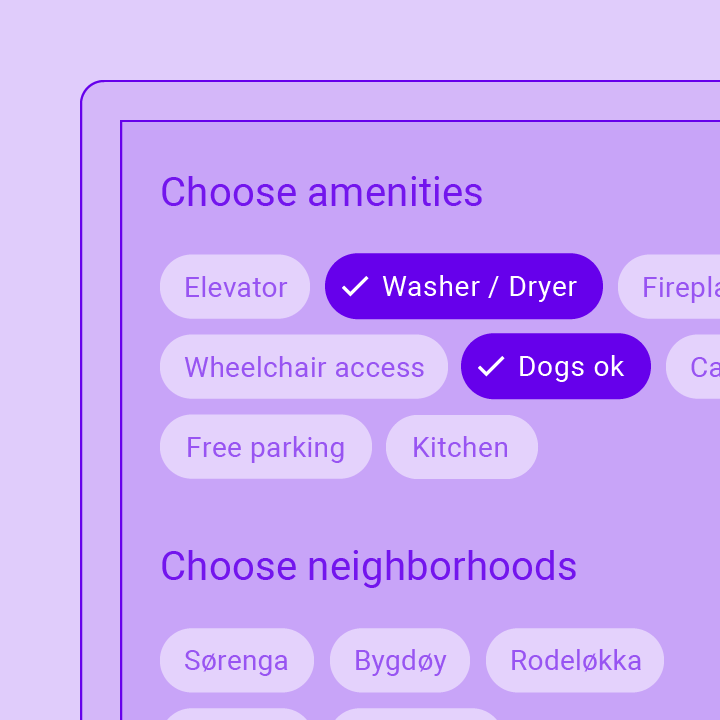The image size is (720, 720).
Task: Pick the Rodeløkka neighborhood chip
Action: [x=575, y=660]
